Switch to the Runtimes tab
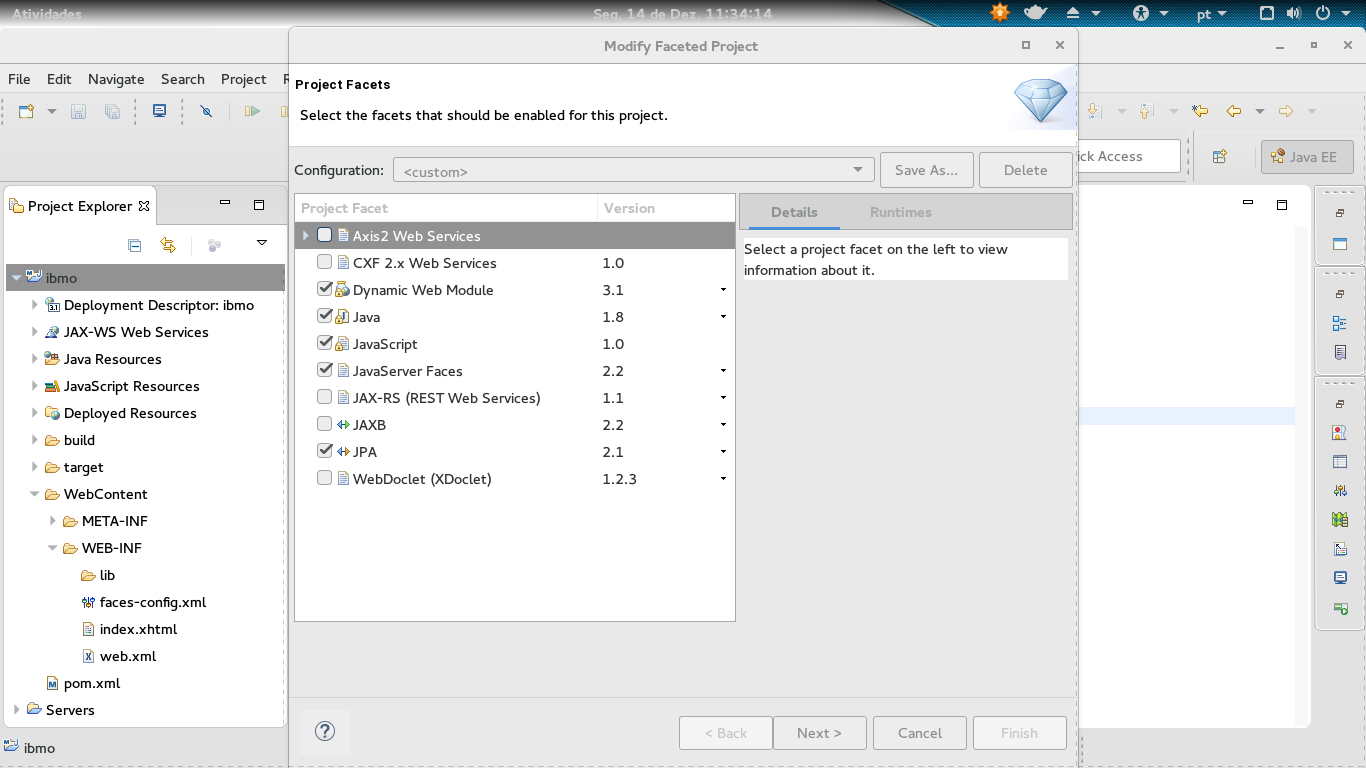 coord(900,212)
